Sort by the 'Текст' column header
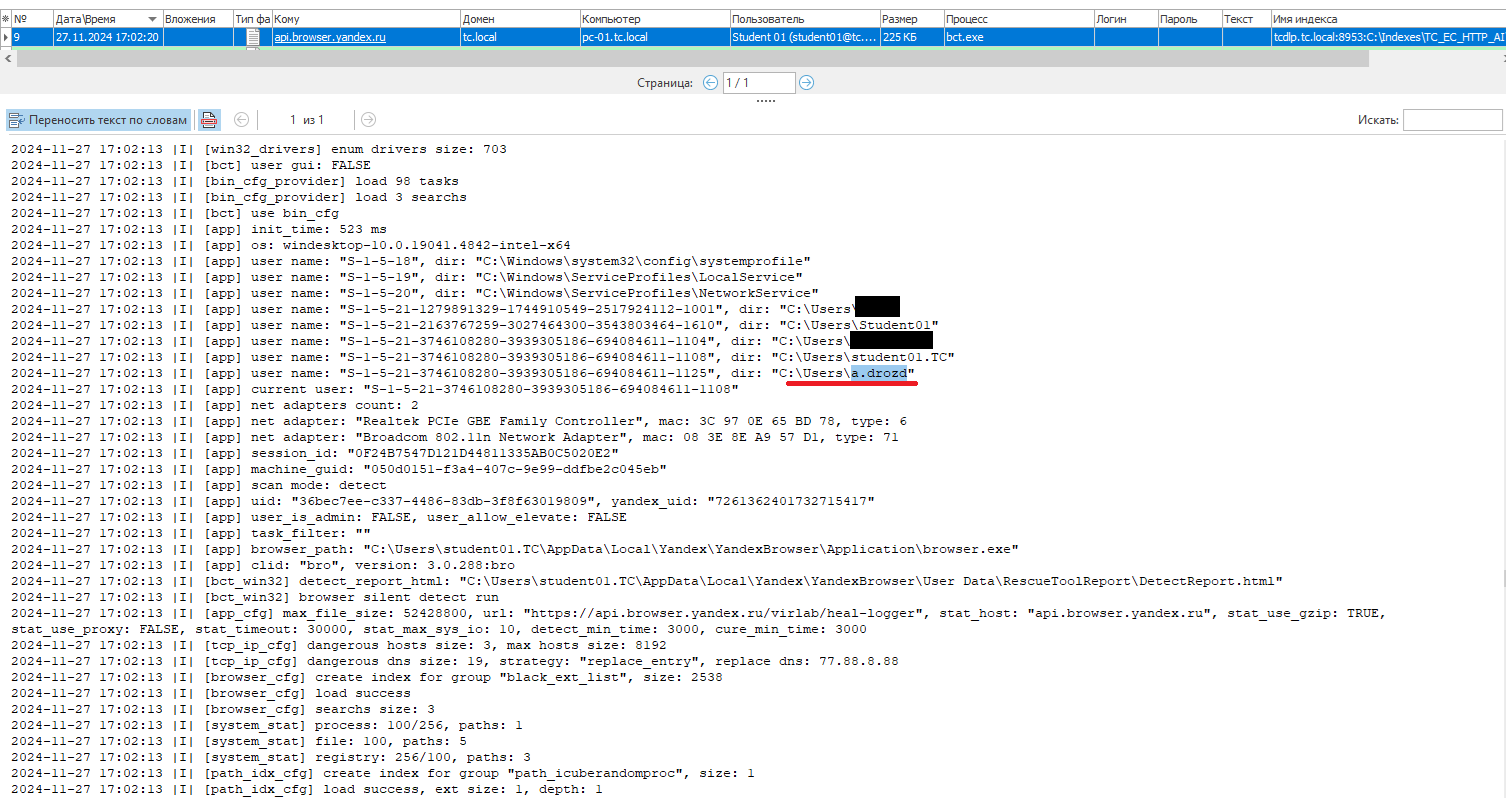The image size is (1506, 798). (1245, 19)
